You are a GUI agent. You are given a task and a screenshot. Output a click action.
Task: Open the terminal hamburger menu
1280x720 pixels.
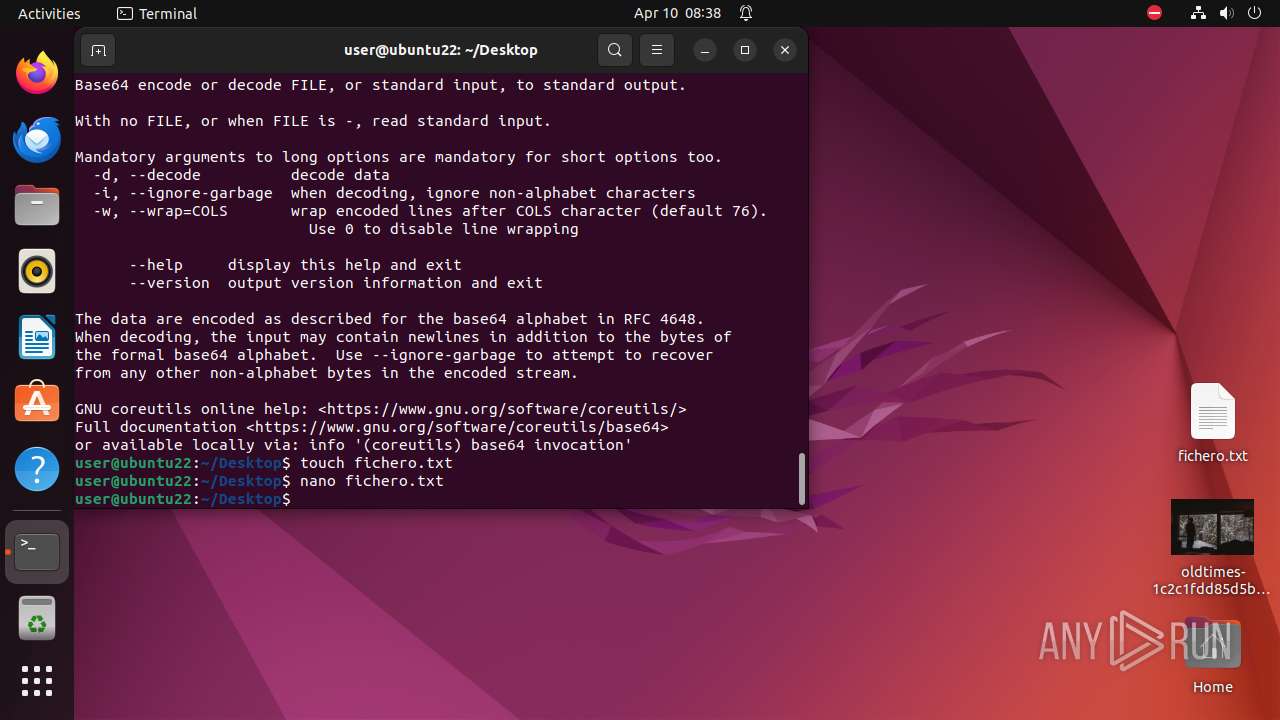[x=657, y=50]
